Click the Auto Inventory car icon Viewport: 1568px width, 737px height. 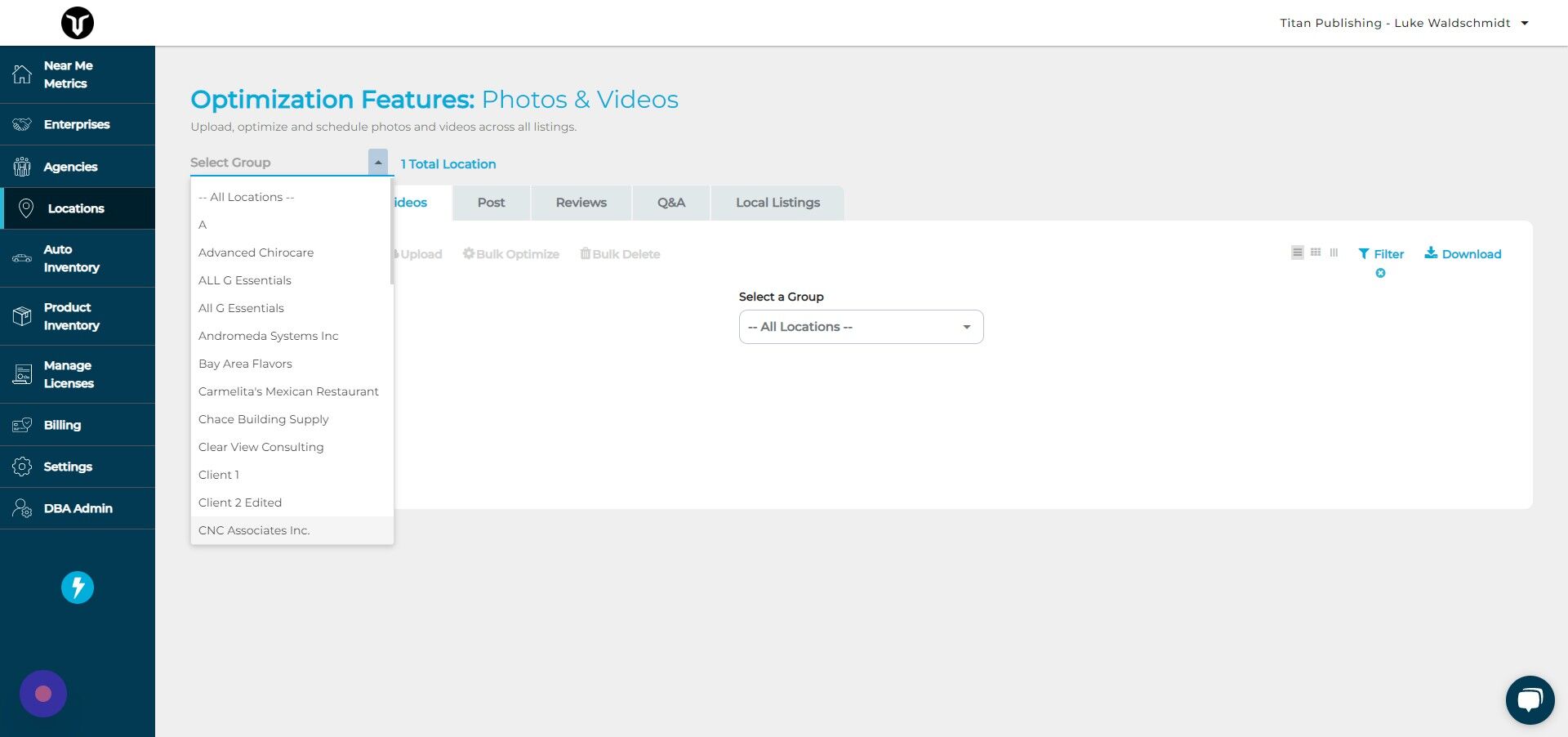[22, 257]
